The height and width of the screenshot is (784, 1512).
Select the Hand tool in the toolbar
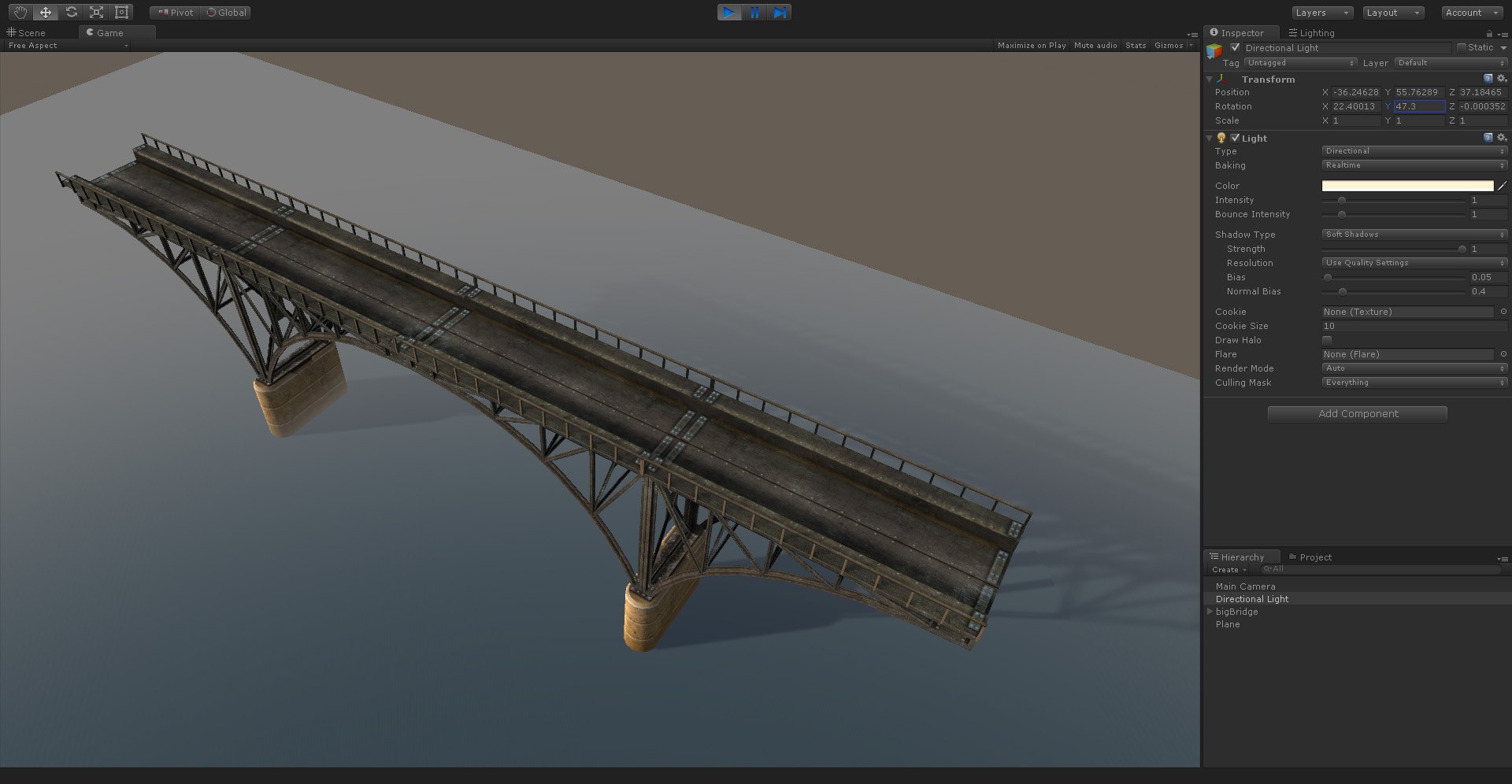click(20, 13)
